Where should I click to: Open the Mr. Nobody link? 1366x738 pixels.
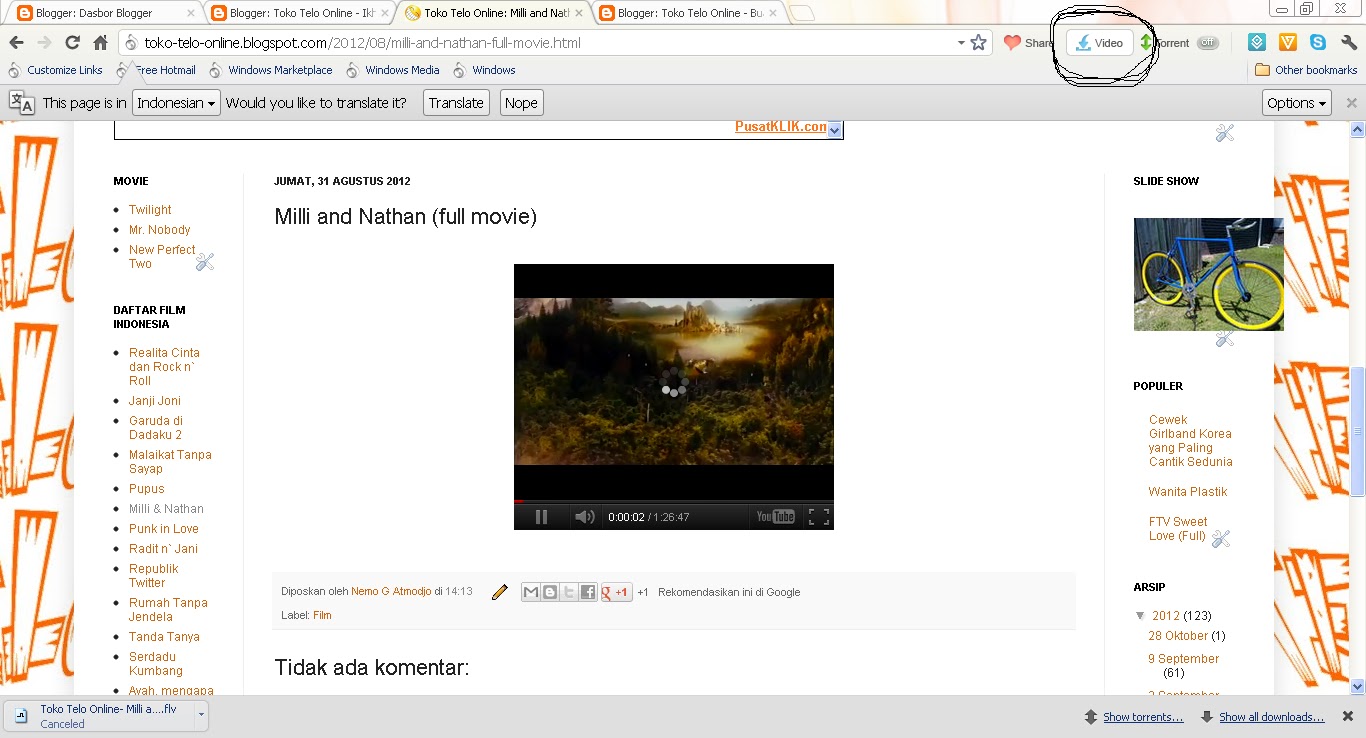[x=159, y=230]
